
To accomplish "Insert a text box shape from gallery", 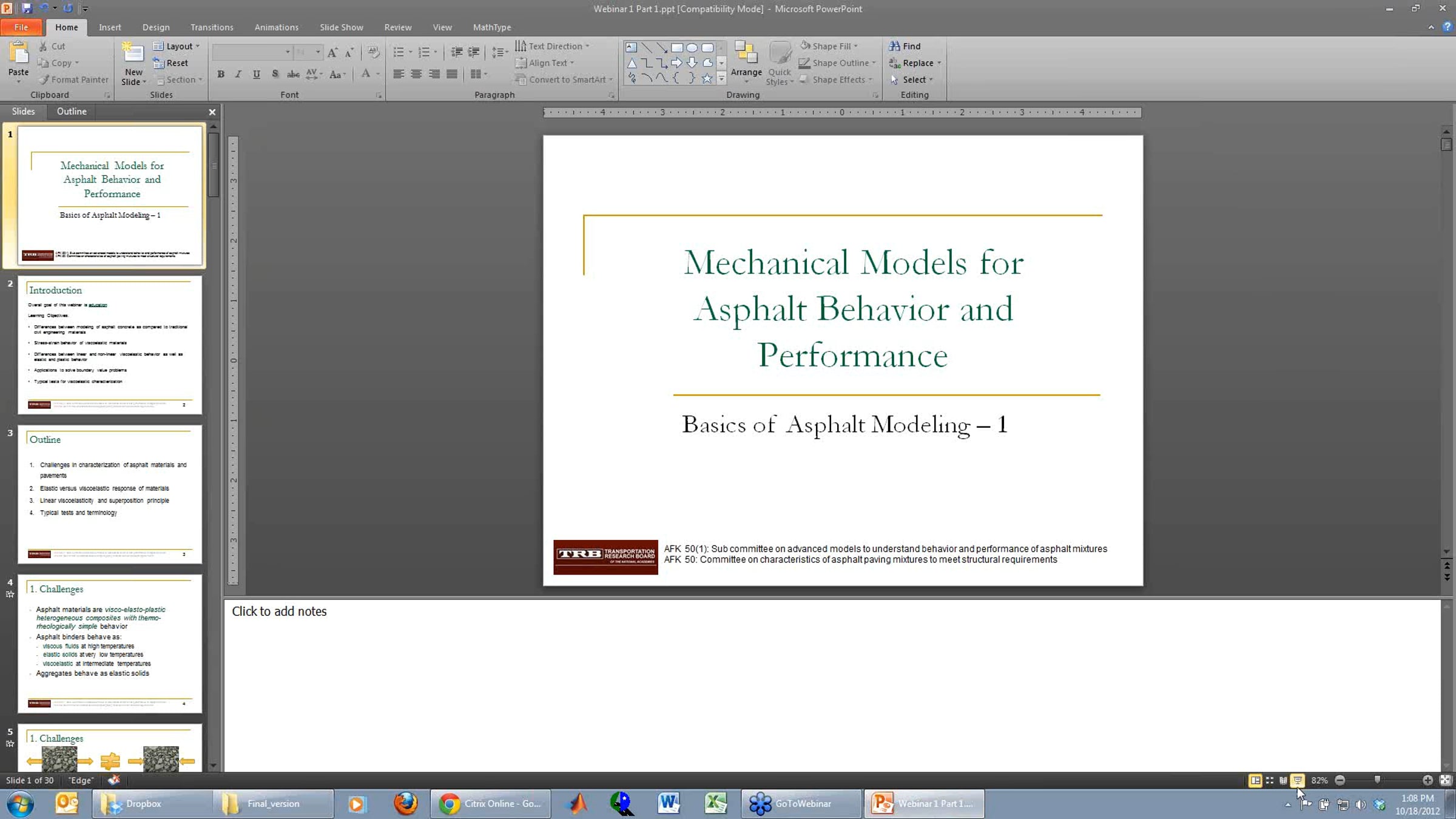I will pos(631,47).
